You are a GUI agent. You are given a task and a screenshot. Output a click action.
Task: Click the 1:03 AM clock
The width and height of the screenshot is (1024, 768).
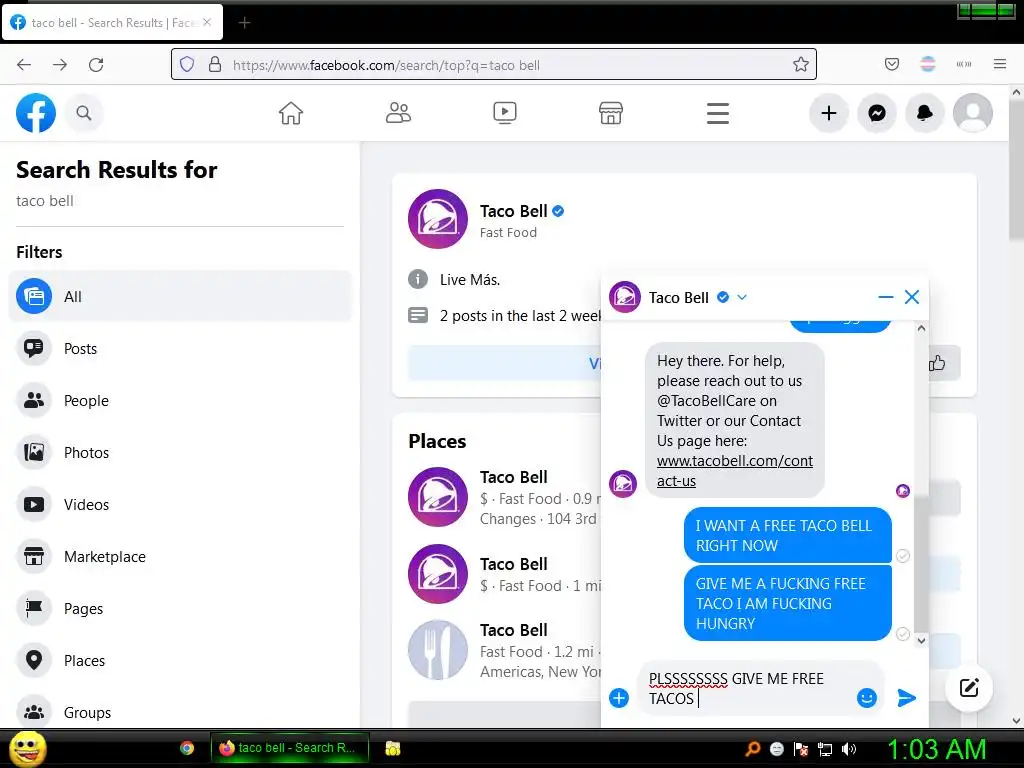936,749
